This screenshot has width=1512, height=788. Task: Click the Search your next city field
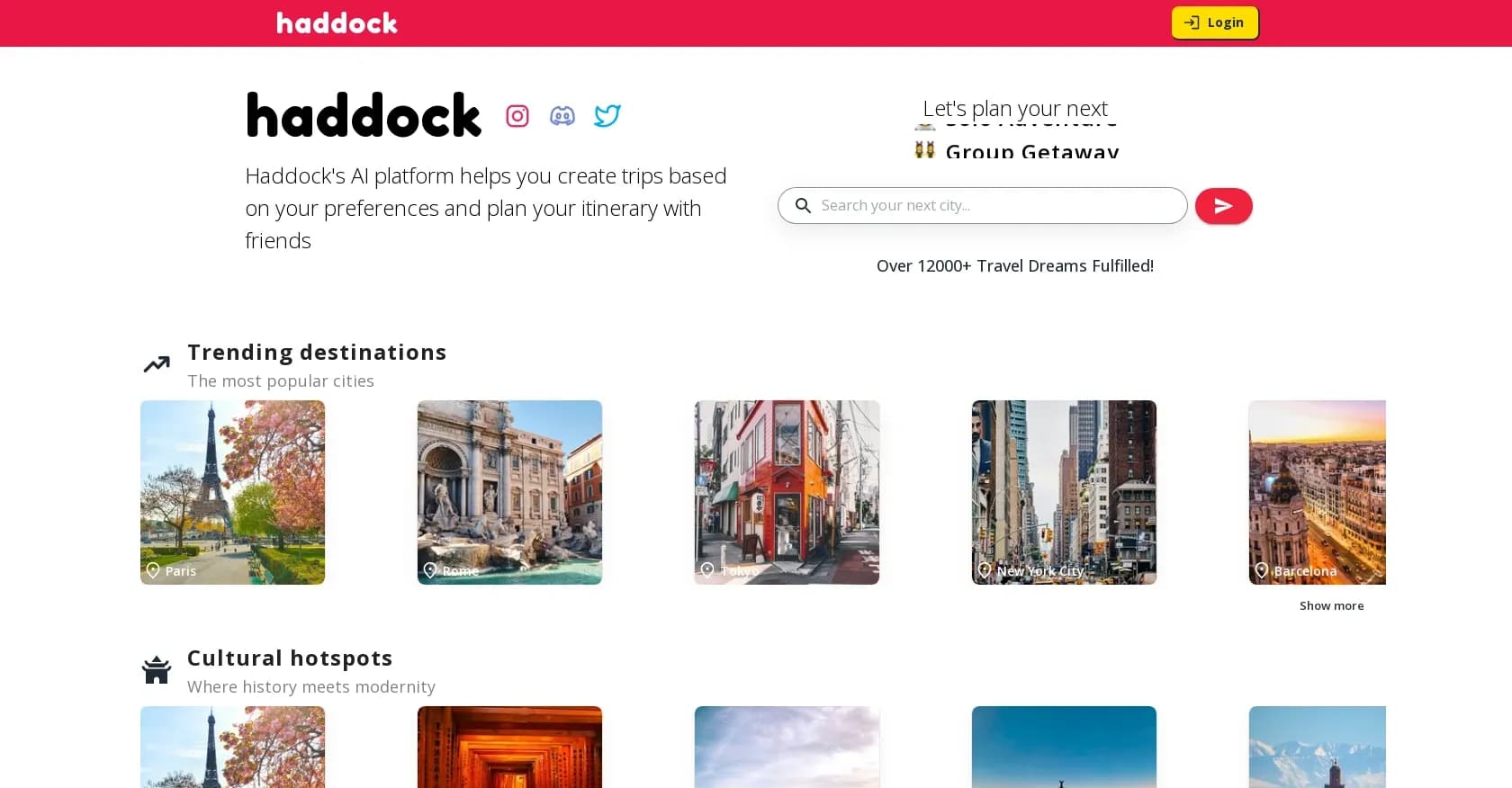[x=982, y=206]
